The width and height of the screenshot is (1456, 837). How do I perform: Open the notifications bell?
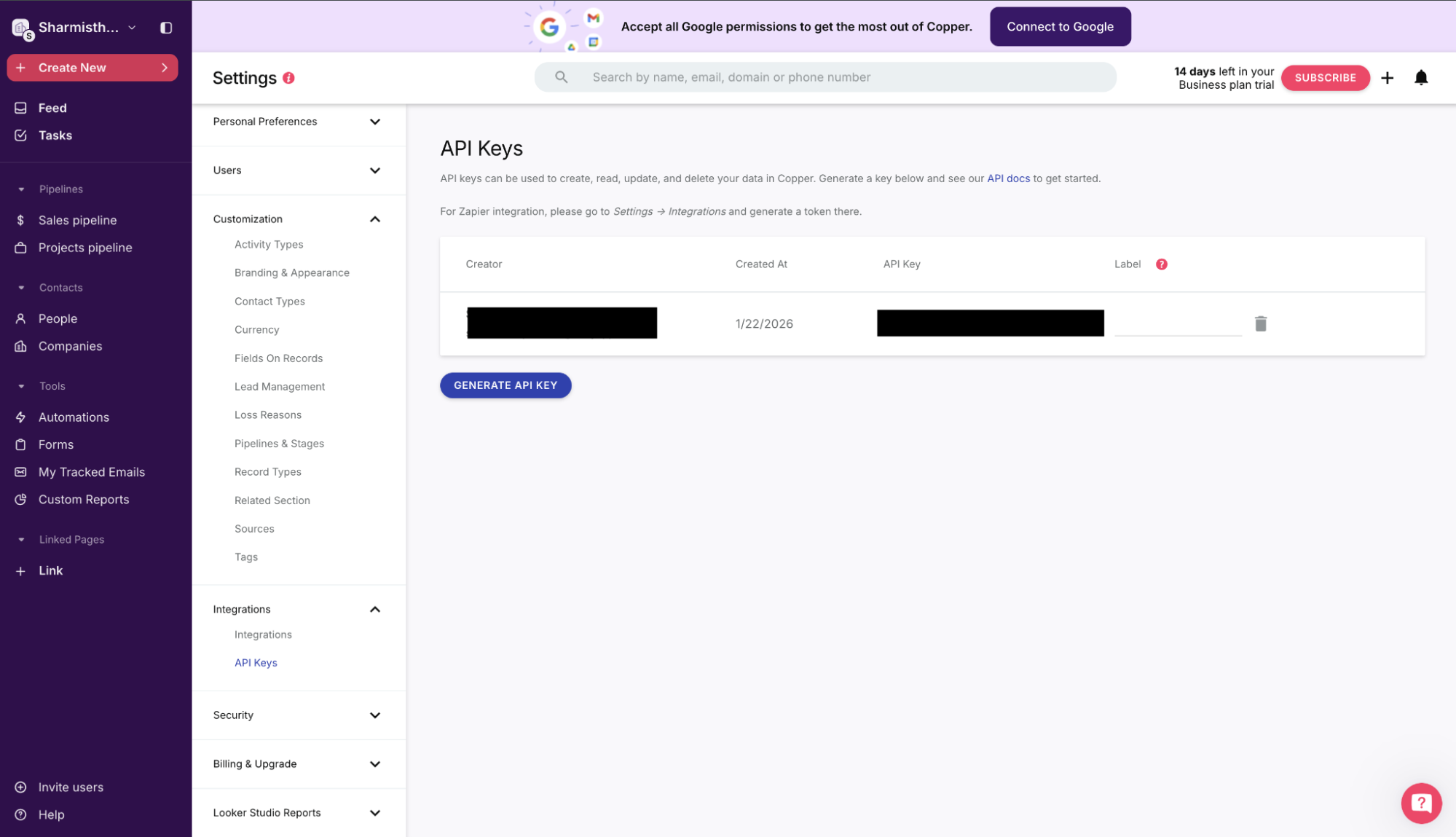(x=1420, y=77)
